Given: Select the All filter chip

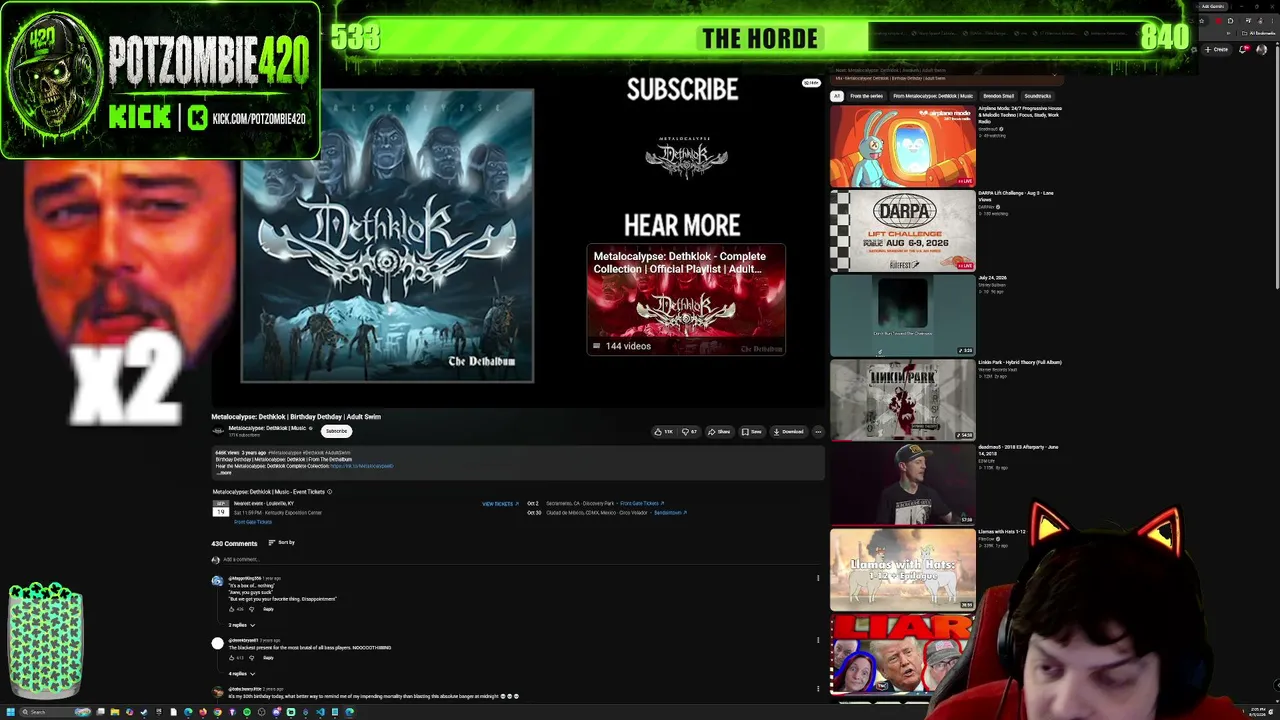Looking at the screenshot, I should [837, 96].
